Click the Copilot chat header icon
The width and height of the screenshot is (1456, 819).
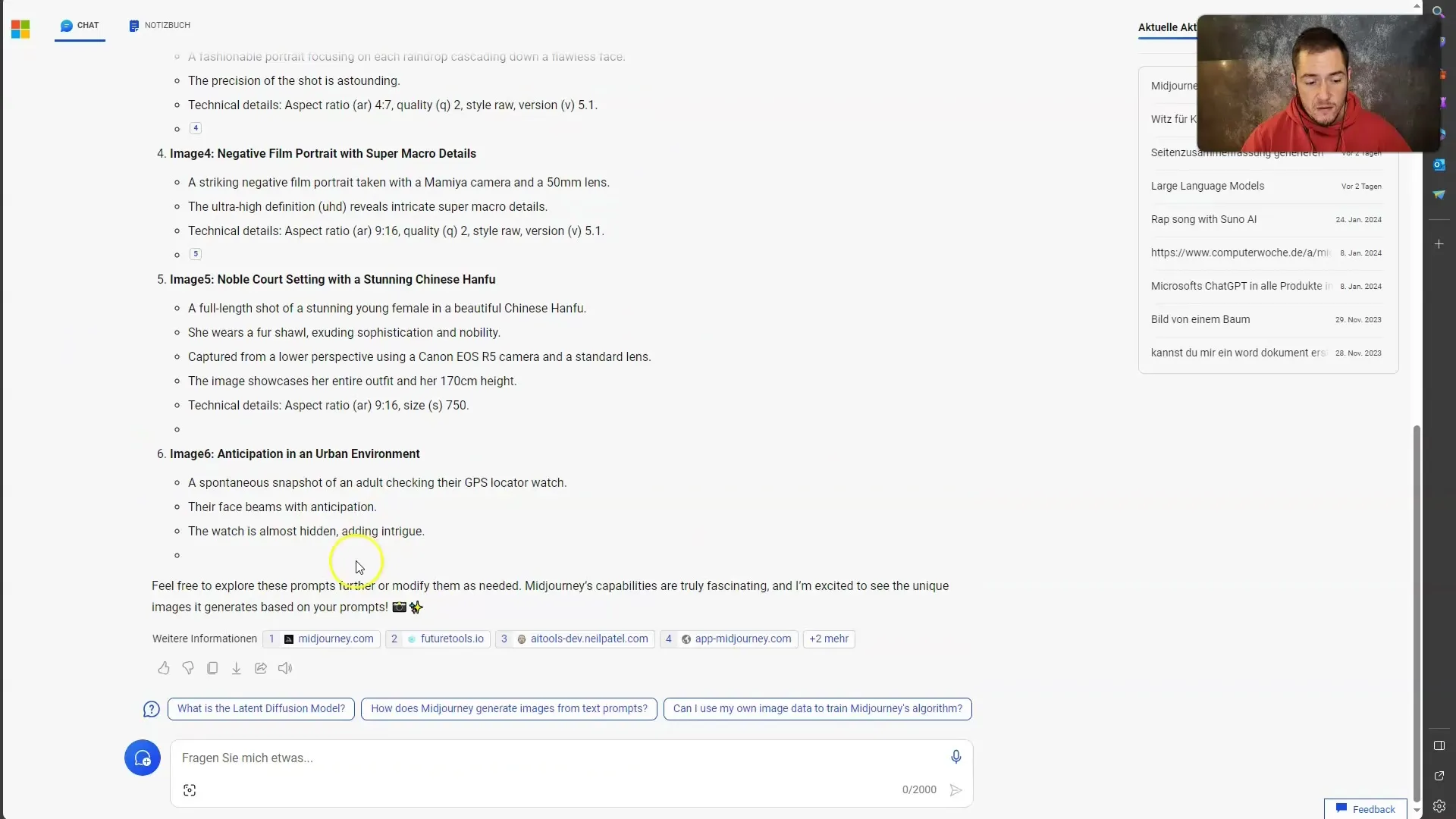click(x=66, y=25)
